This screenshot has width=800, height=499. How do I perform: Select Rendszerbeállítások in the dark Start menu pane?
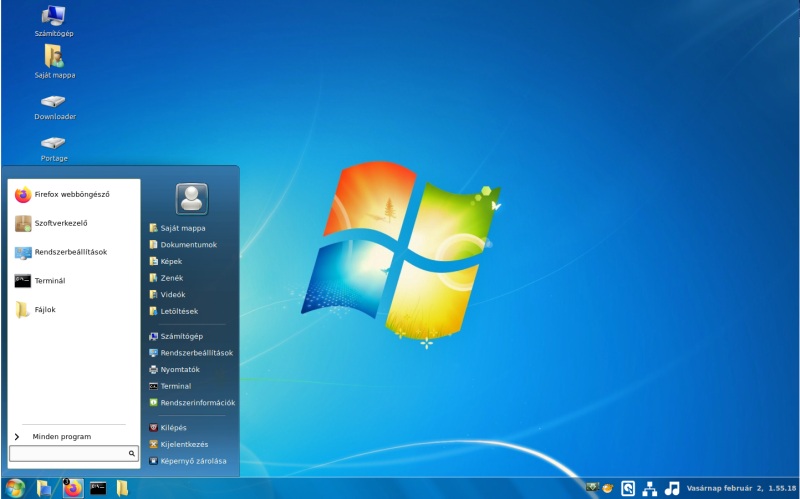click(x=191, y=353)
